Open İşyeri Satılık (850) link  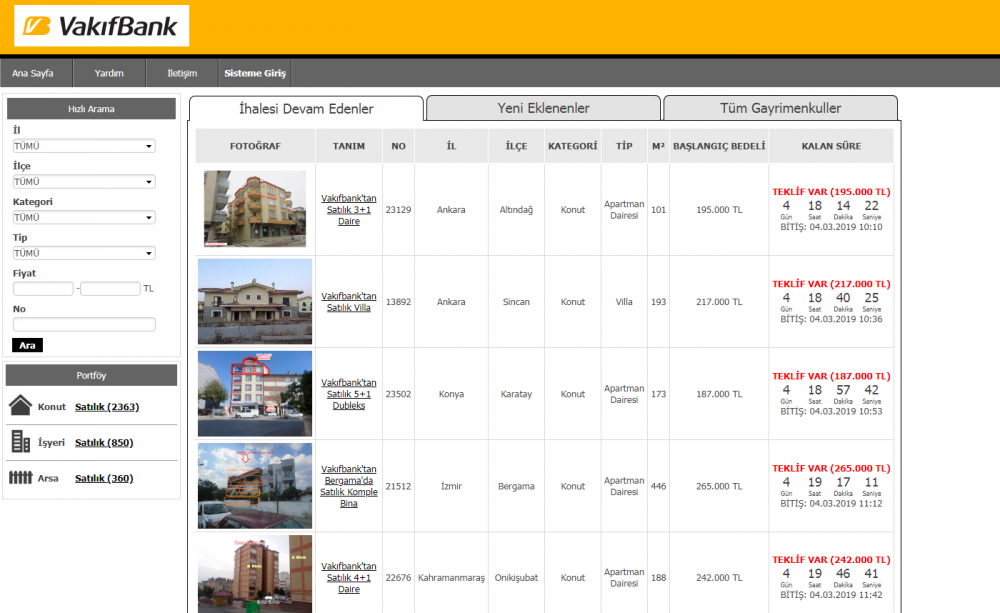click(x=104, y=443)
